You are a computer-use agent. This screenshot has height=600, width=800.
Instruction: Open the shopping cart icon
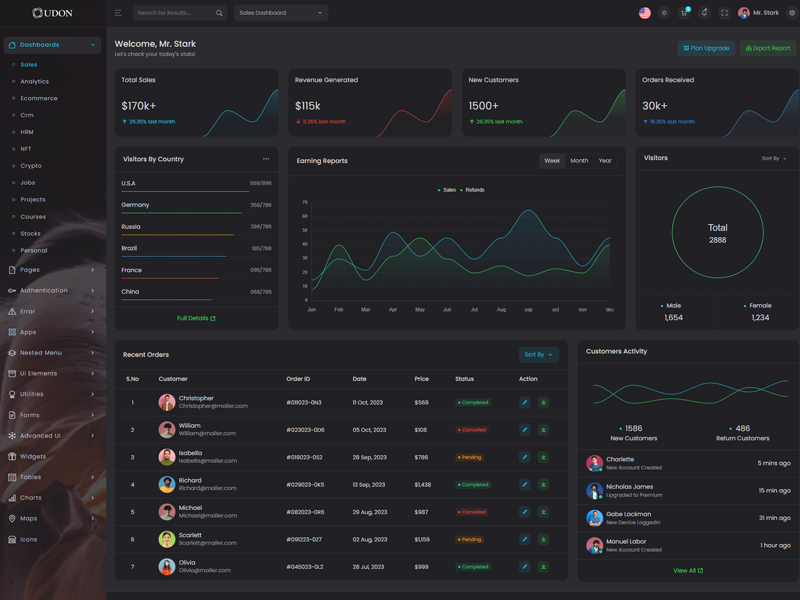[684, 13]
